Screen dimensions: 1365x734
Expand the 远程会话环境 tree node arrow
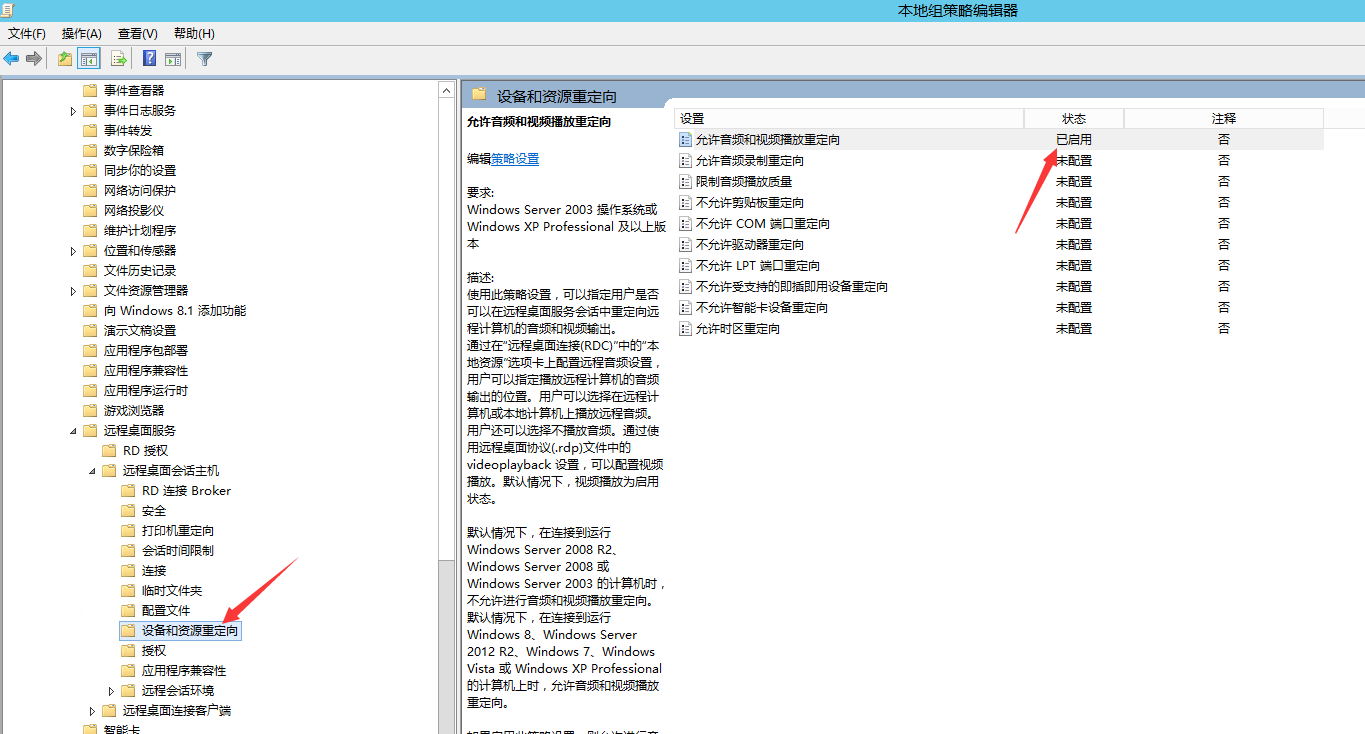tap(112, 691)
